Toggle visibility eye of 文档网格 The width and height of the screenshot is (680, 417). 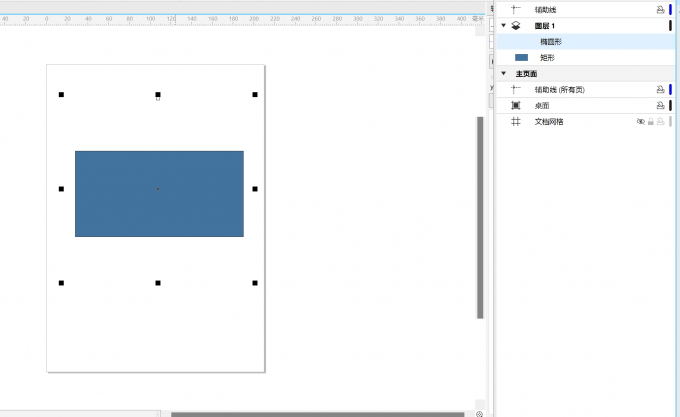pyautogui.click(x=641, y=121)
